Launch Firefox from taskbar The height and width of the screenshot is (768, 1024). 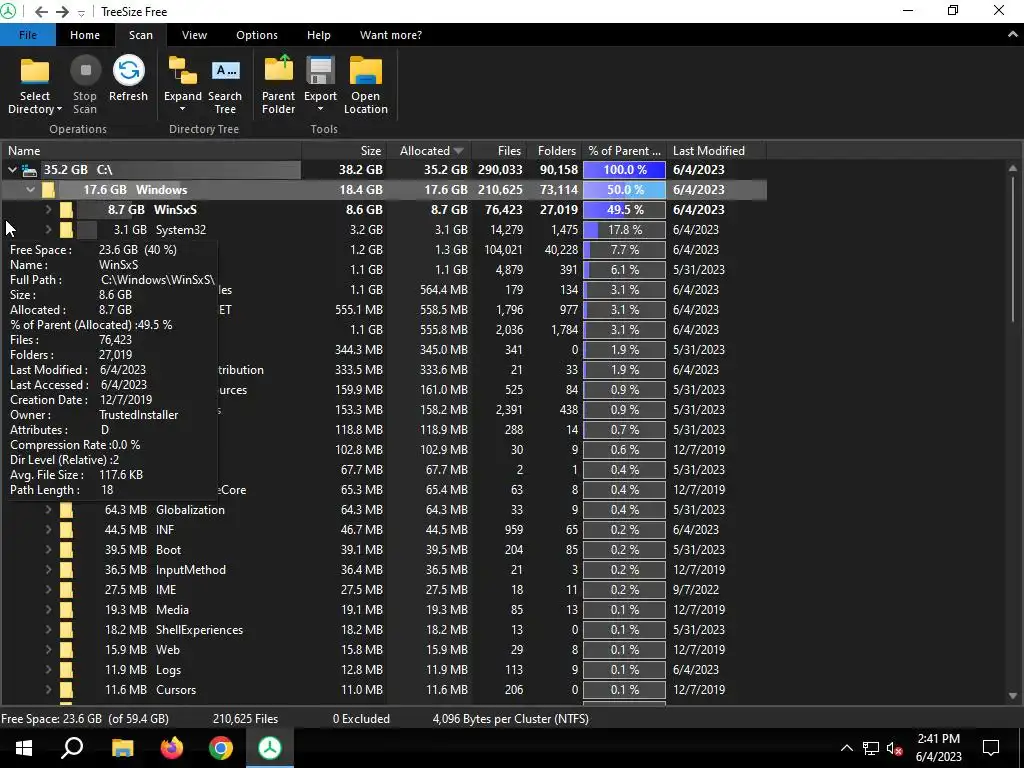click(172, 748)
